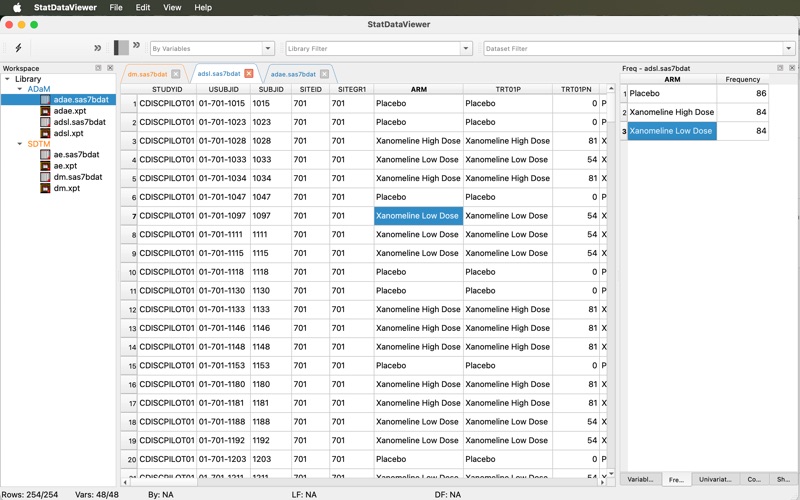Click the horizontal scroll right arrow
The width and height of the screenshot is (800, 500).
603,482
